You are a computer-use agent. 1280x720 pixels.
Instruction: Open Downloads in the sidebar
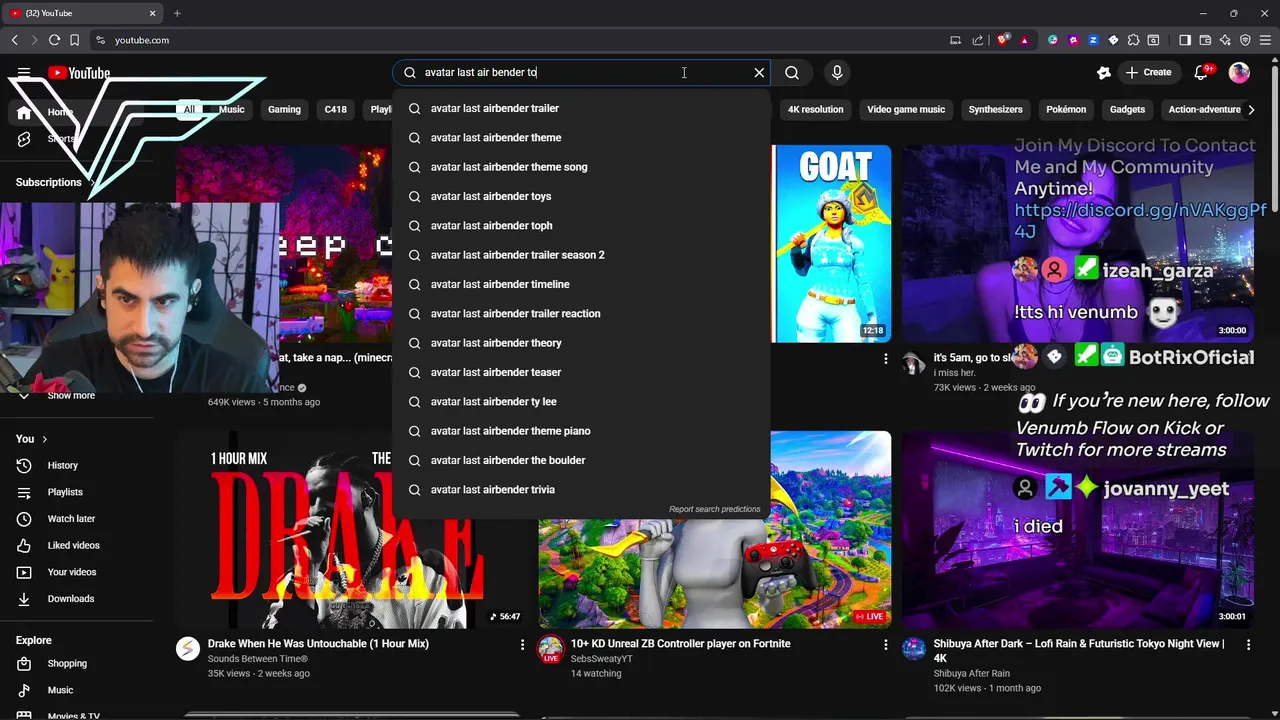point(71,599)
